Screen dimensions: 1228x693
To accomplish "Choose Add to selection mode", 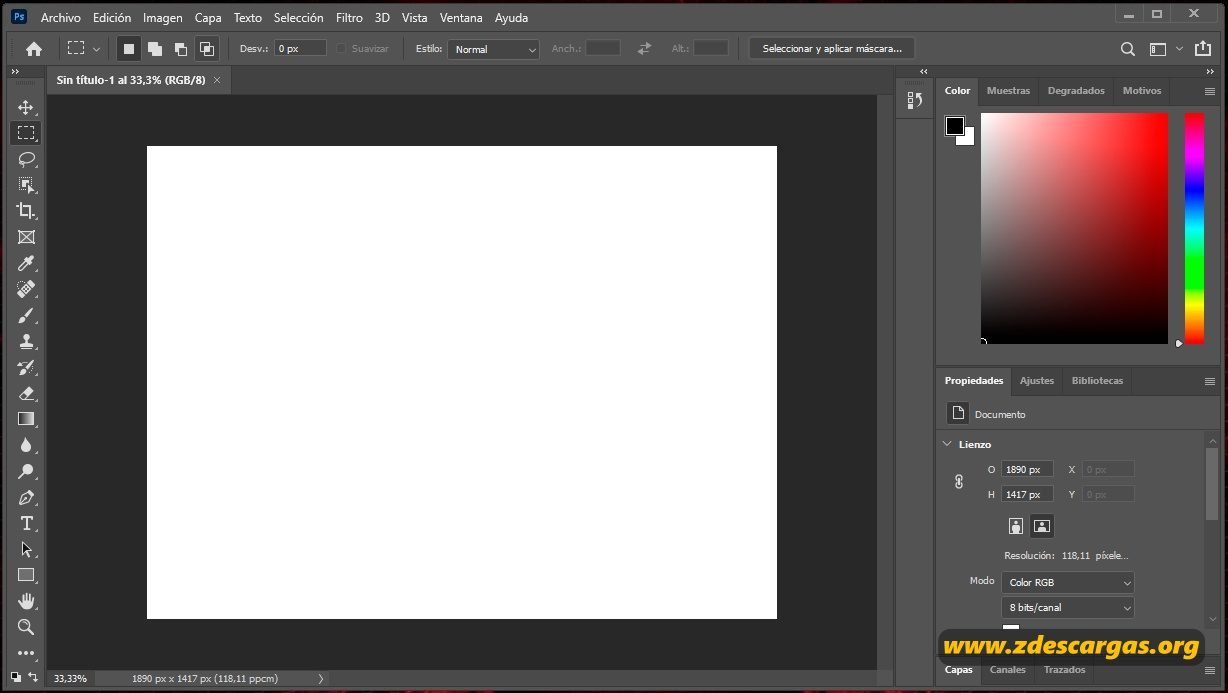I will [154, 48].
